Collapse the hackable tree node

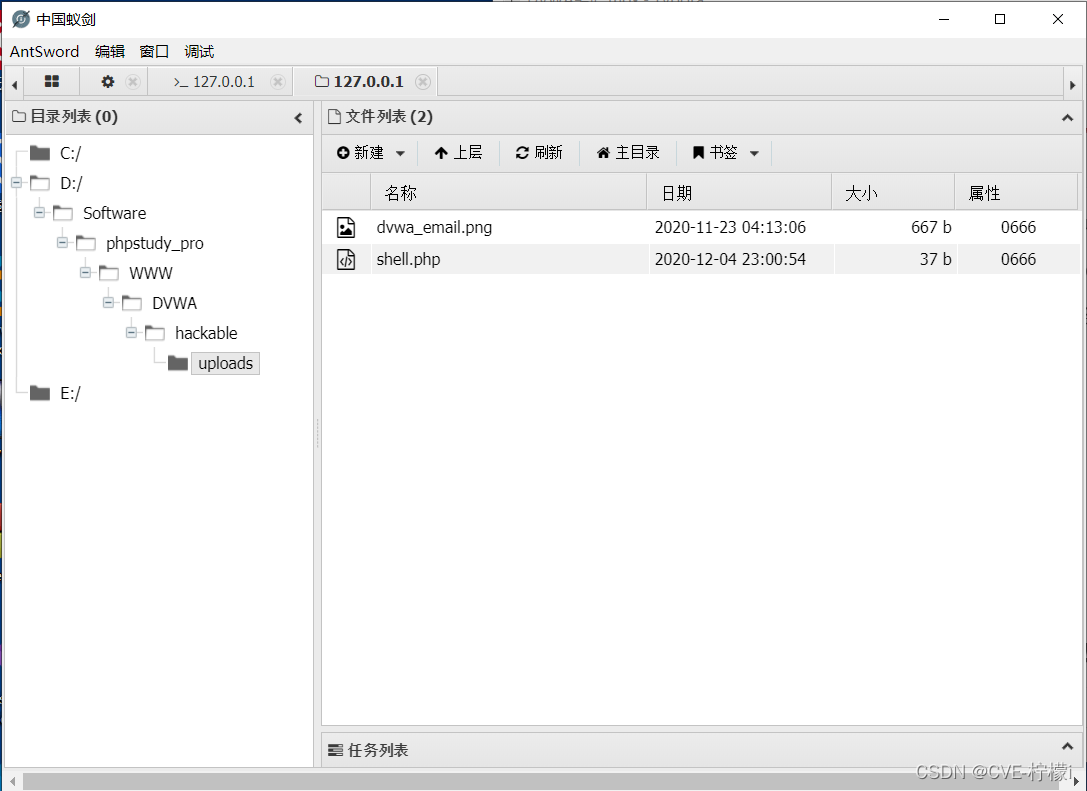(131, 333)
